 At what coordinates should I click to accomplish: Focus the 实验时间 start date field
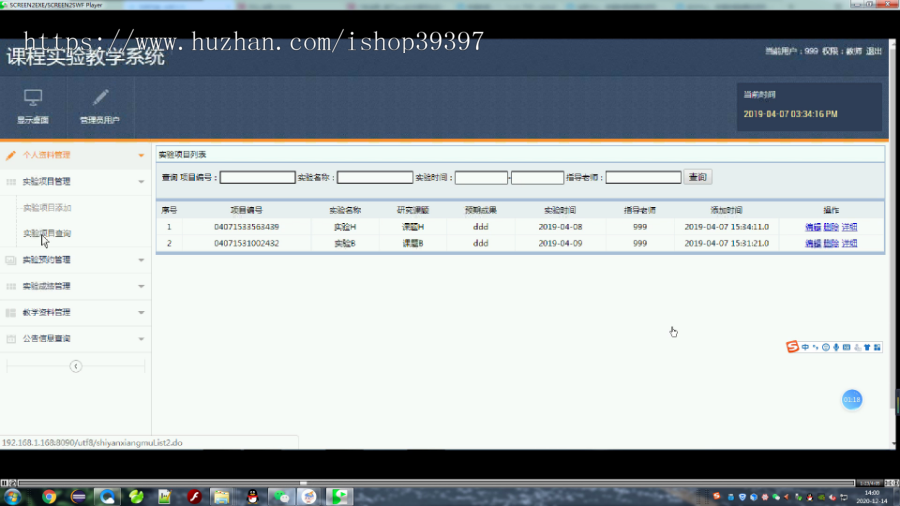click(x=482, y=177)
